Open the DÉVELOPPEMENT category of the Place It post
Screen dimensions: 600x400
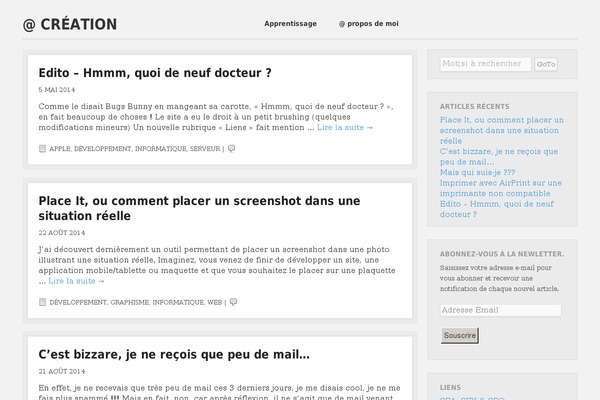point(78,302)
